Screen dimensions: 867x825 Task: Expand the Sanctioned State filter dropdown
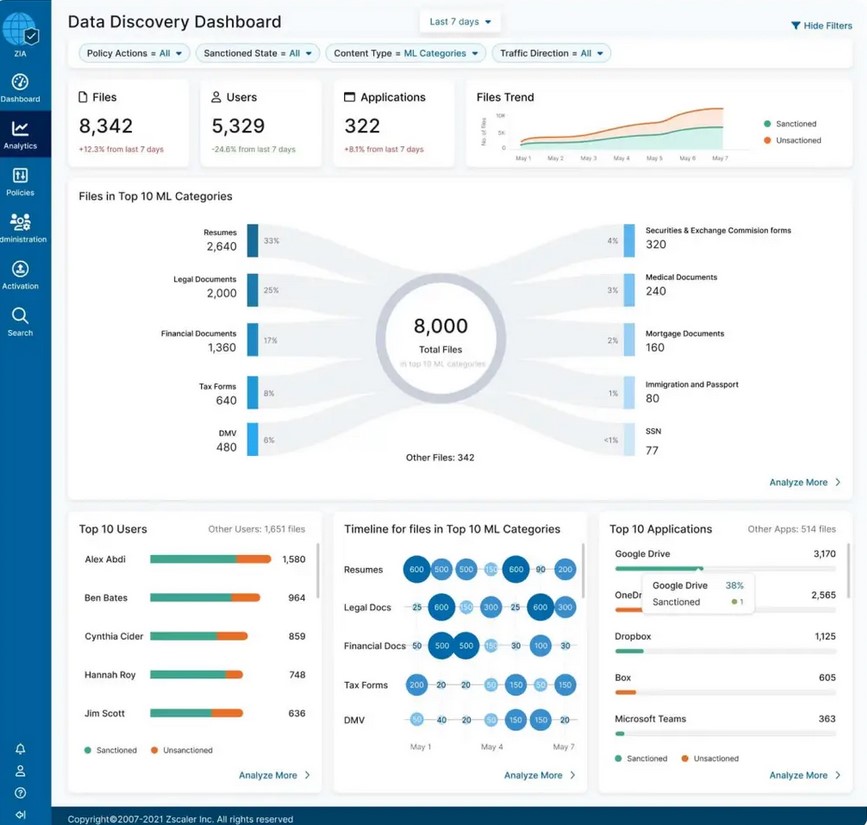click(258, 53)
